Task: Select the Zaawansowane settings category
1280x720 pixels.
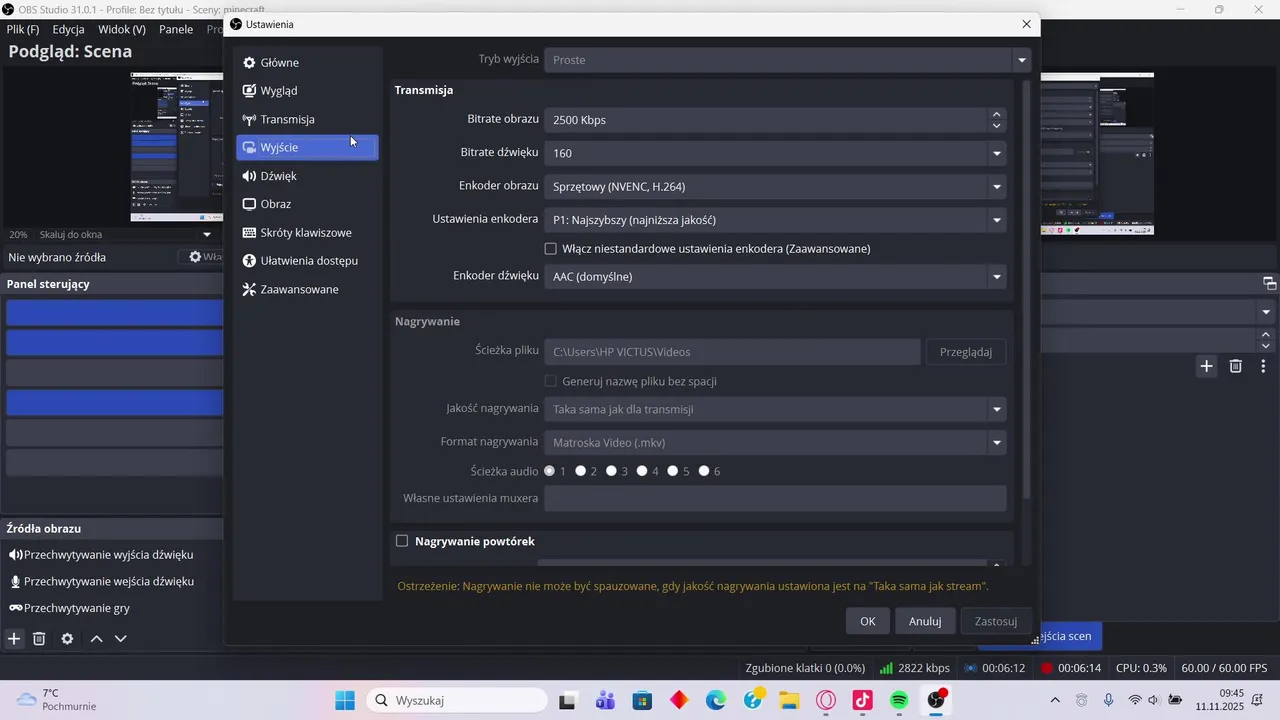Action: pyautogui.click(x=307, y=289)
